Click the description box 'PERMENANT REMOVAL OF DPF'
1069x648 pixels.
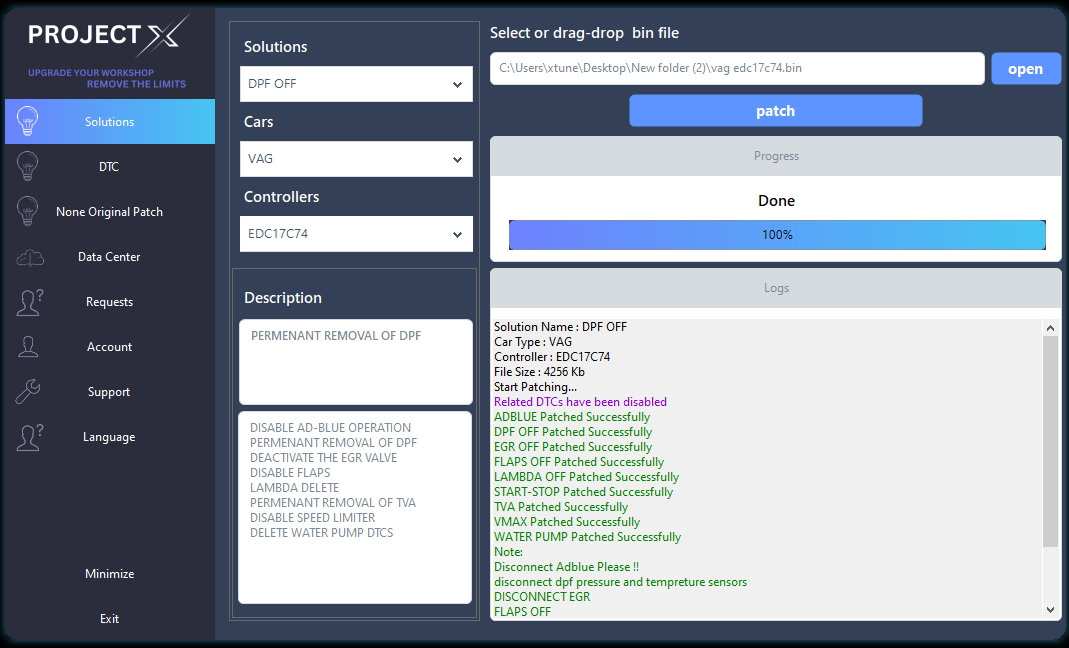click(356, 362)
